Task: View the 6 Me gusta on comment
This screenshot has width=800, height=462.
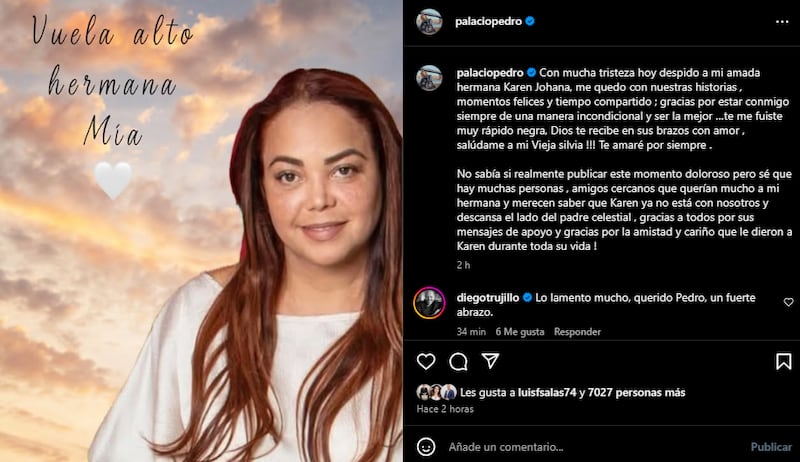Action: pyautogui.click(x=519, y=331)
